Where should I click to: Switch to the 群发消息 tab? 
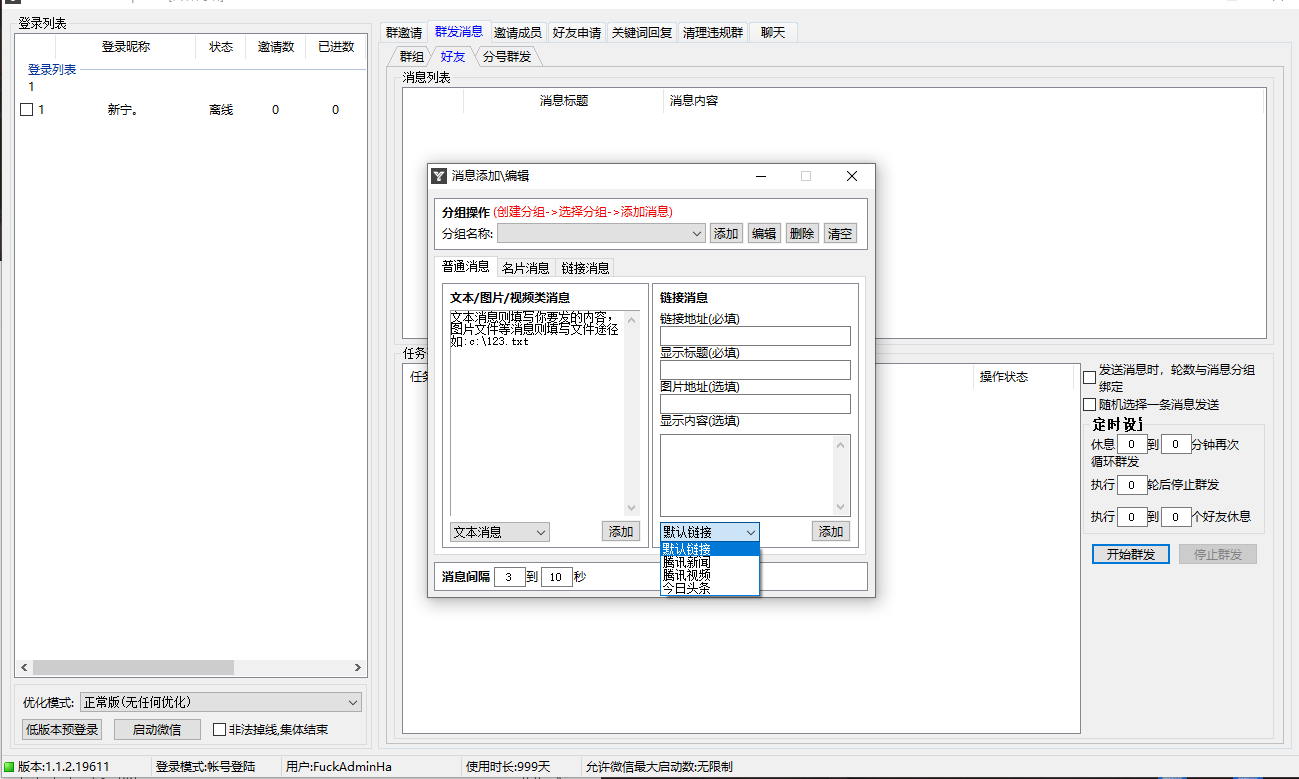tap(459, 32)
